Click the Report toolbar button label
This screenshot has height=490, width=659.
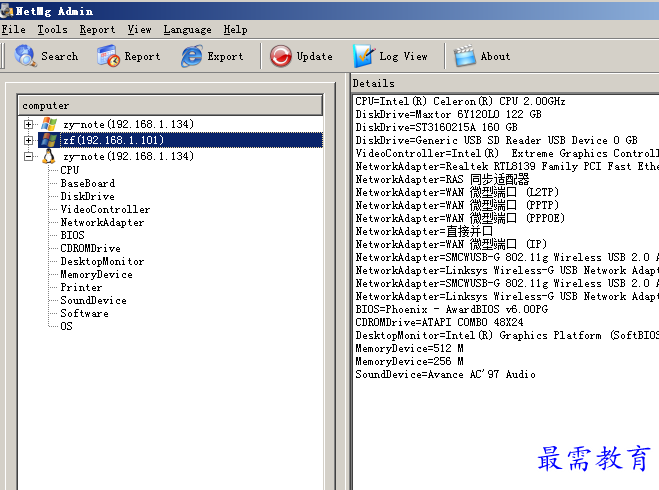[x=142, y=56]
